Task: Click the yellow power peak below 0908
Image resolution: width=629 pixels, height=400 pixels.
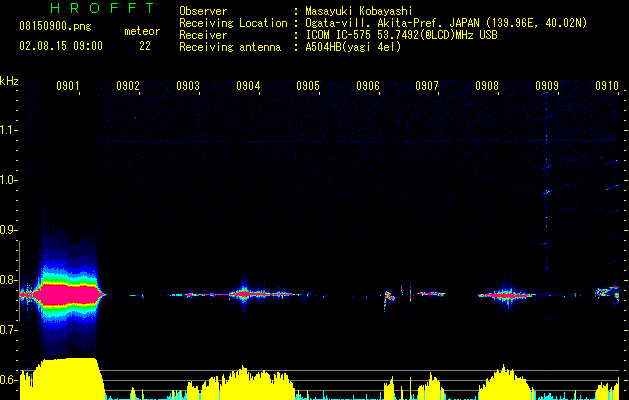Action: tap(505, 382)
